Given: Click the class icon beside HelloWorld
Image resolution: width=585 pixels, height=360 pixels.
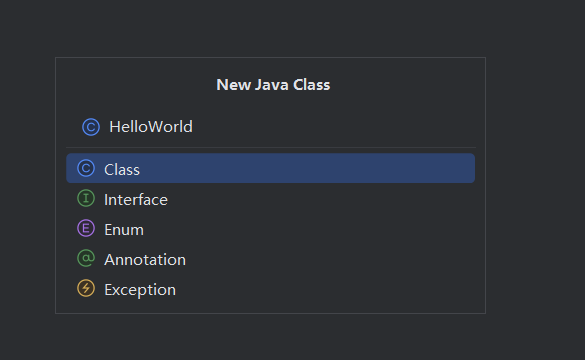Looking at the screenshot, I should 91,127.
